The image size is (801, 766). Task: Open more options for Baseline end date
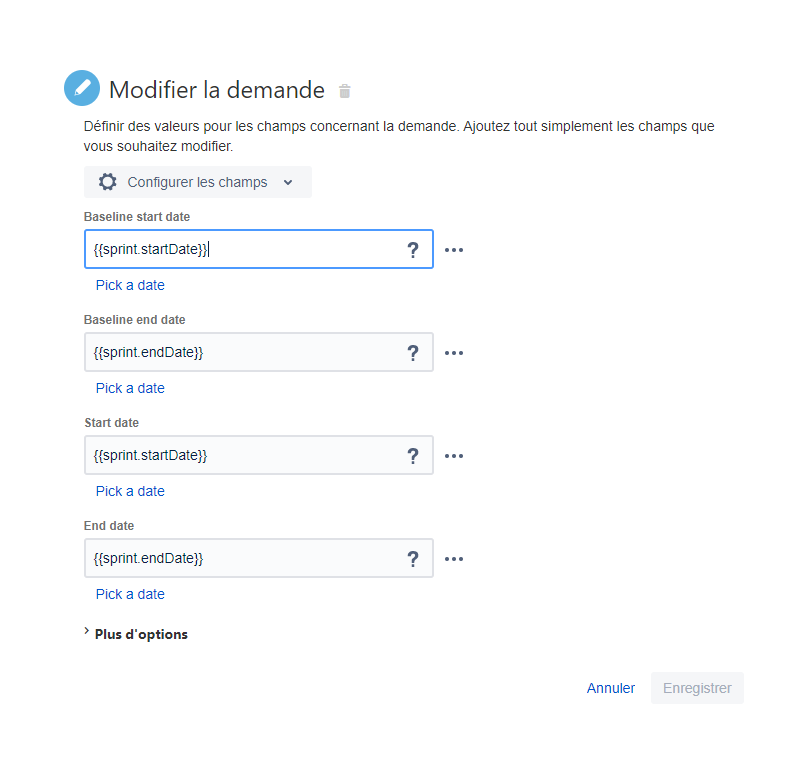(x=454, y=353)
